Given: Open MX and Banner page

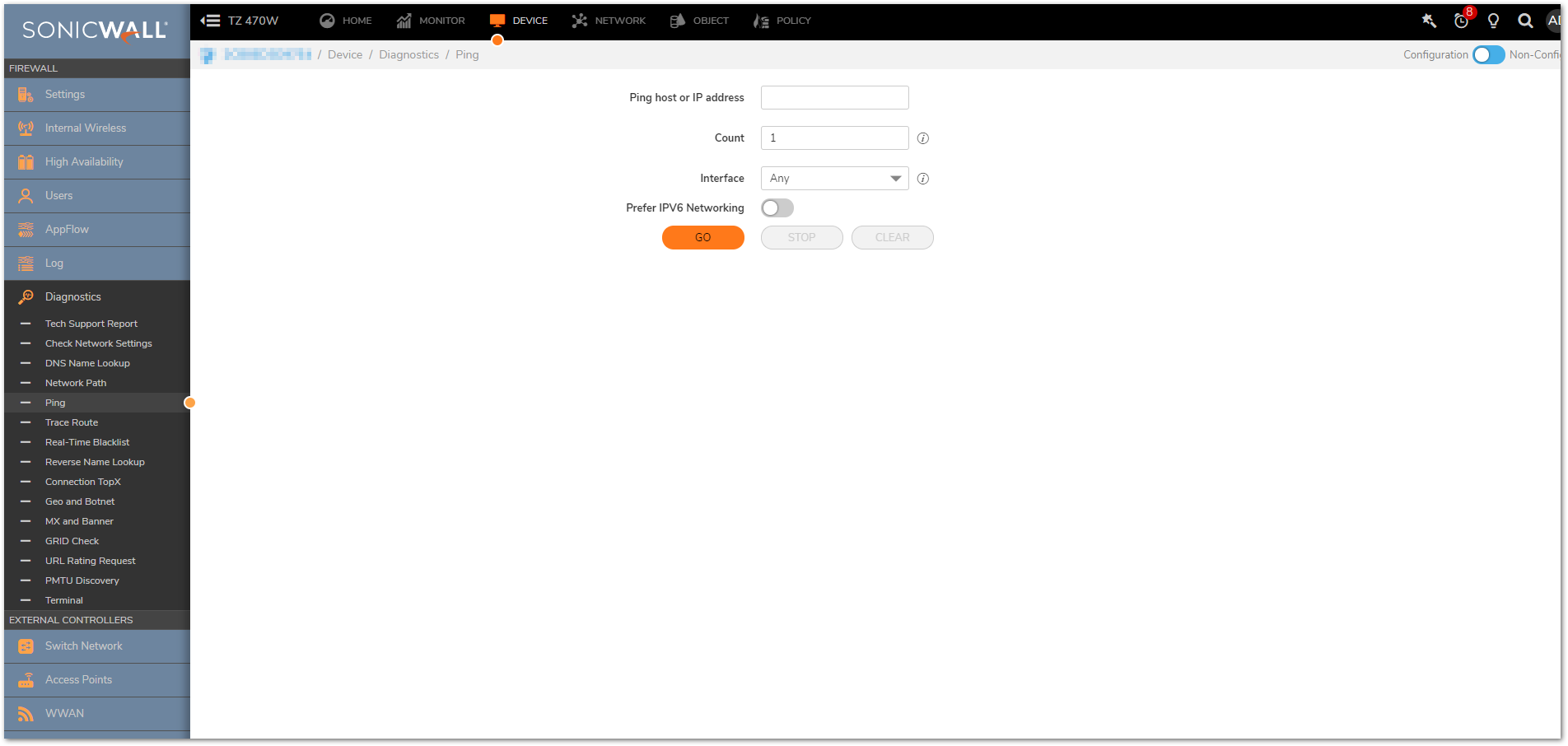Looking at the screenshot, I should 79,521.
